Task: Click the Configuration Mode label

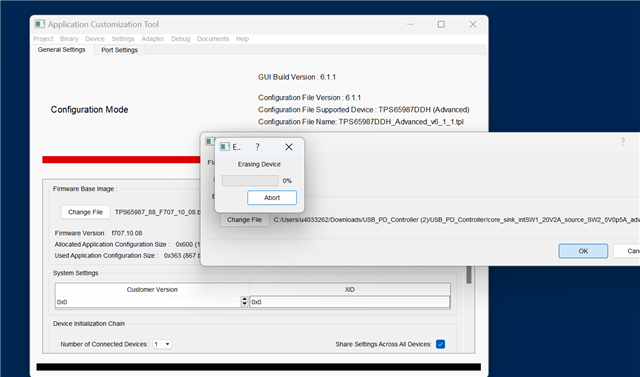Action: tap(89, 109)
